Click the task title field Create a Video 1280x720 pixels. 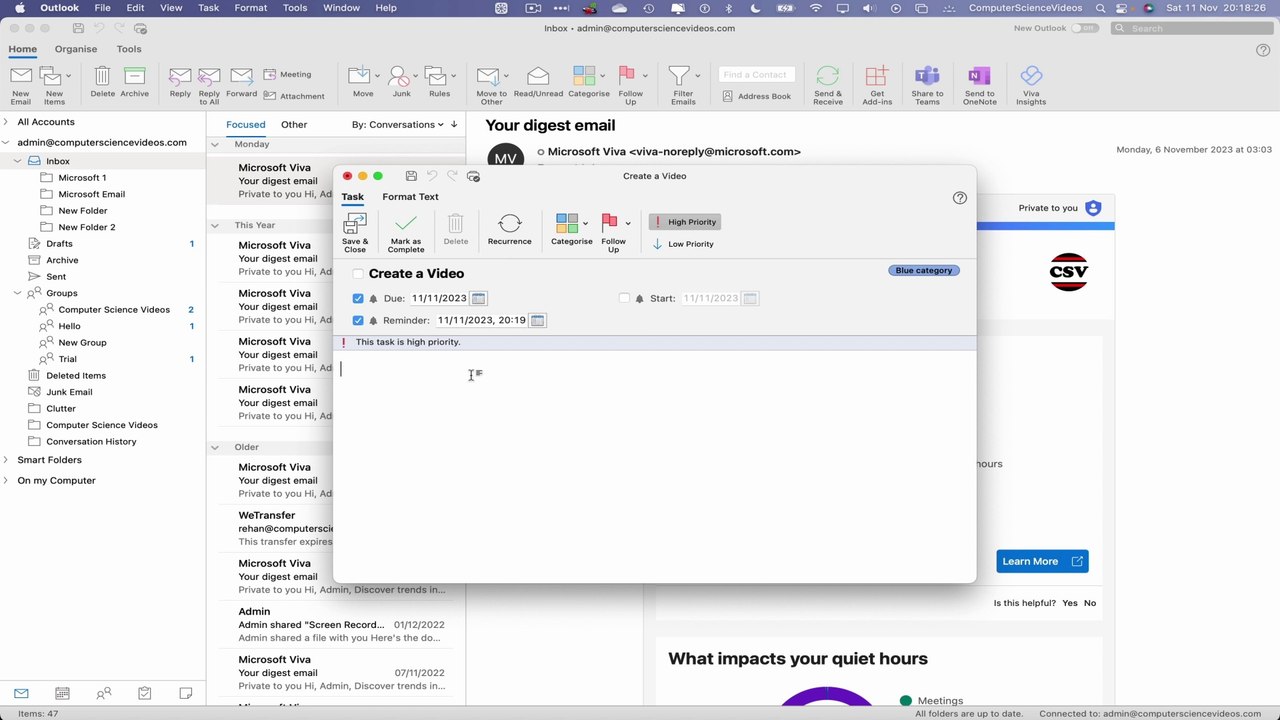click(416, 274)
